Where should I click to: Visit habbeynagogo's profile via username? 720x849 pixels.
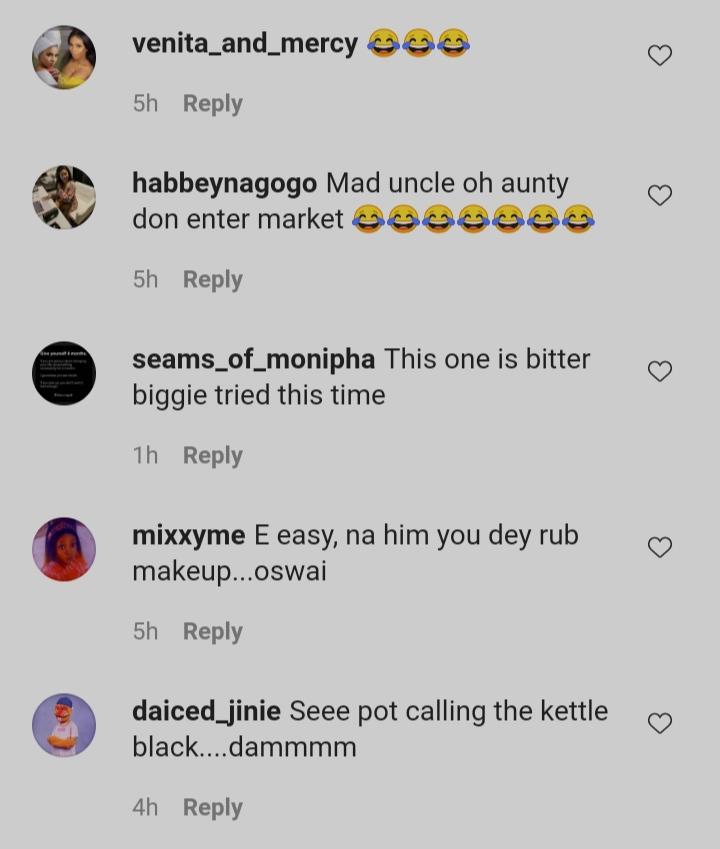225,184
